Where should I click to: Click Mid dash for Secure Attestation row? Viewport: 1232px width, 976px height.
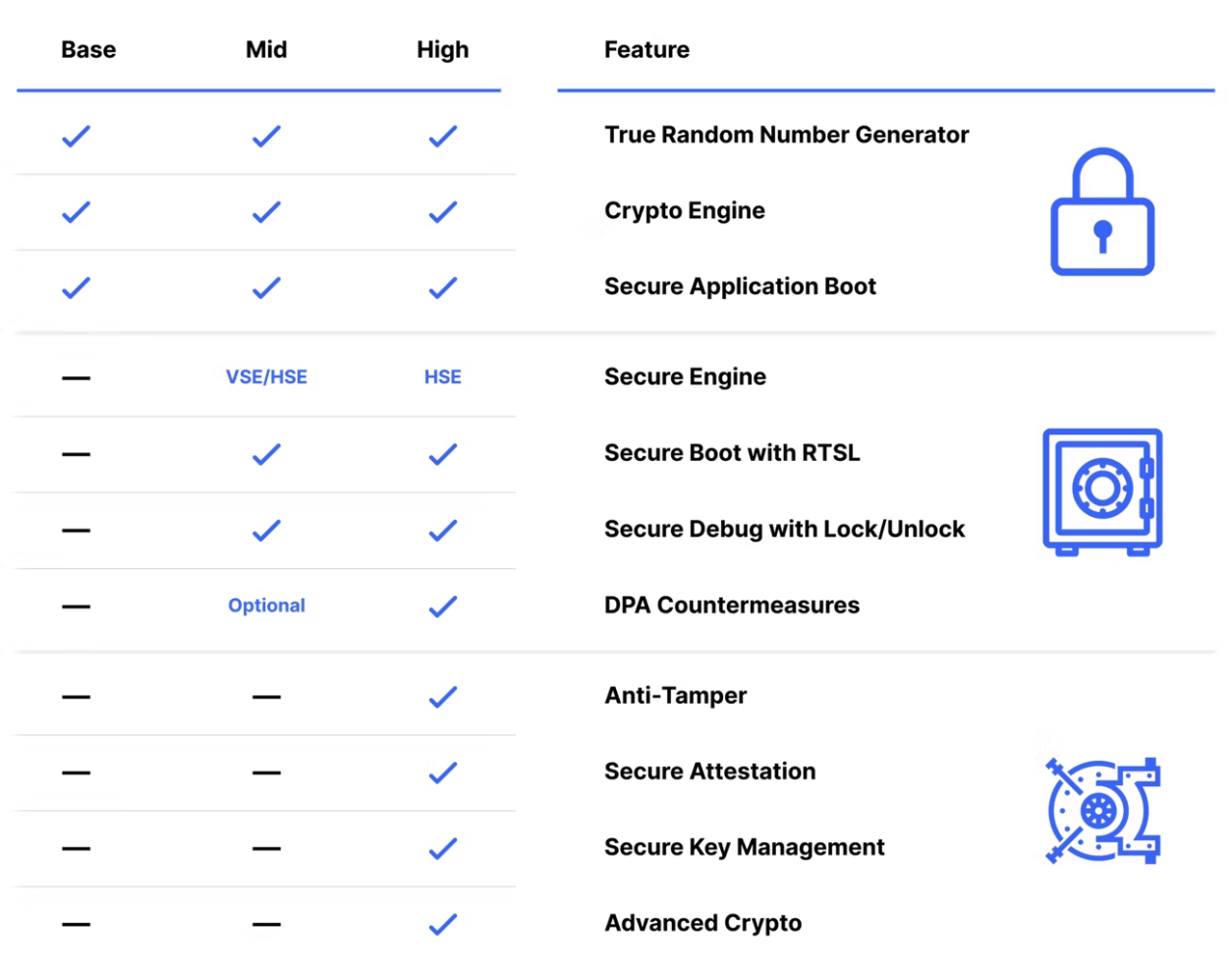(266, 773)
